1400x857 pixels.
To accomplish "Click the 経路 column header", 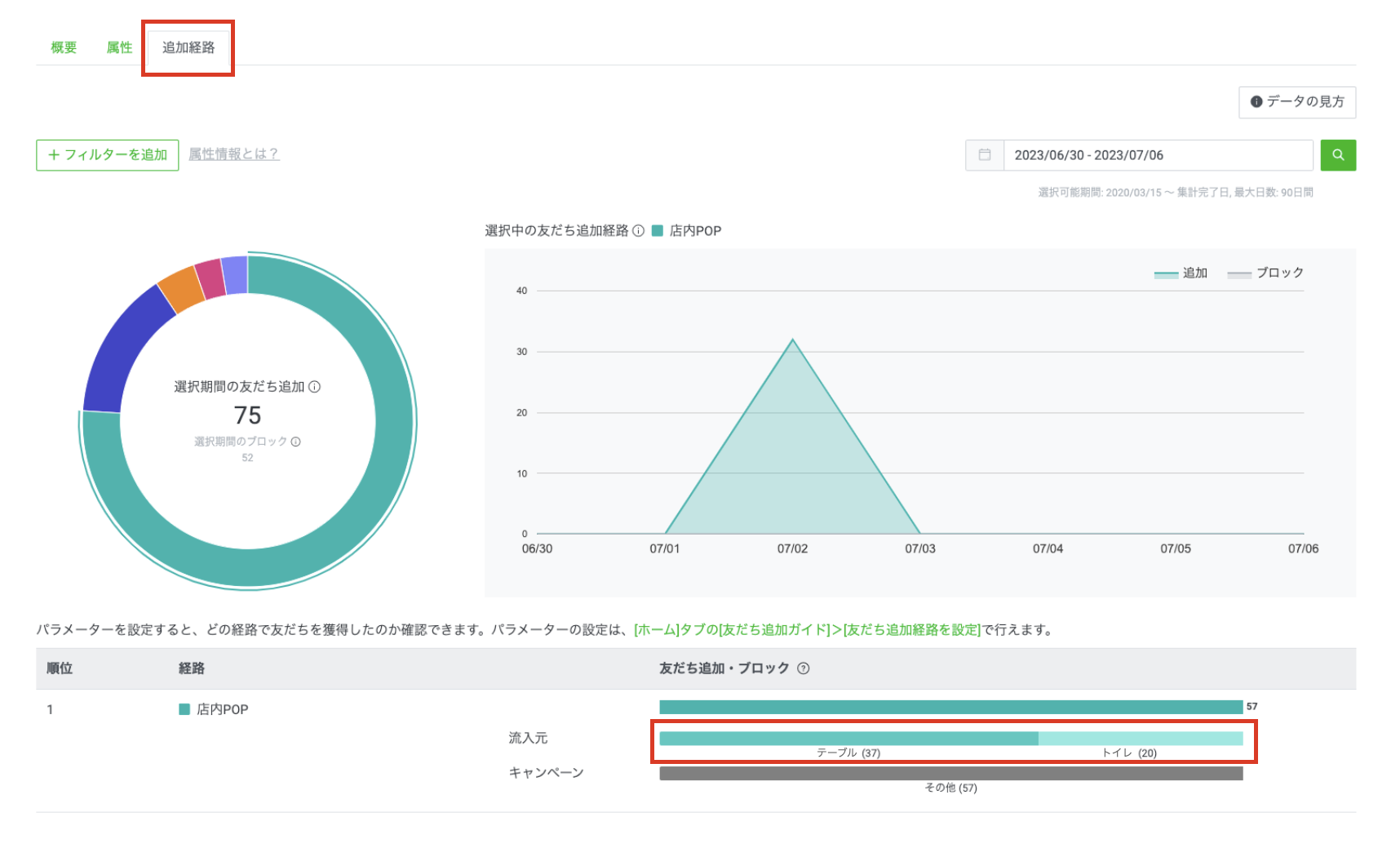I will point(192,668).
